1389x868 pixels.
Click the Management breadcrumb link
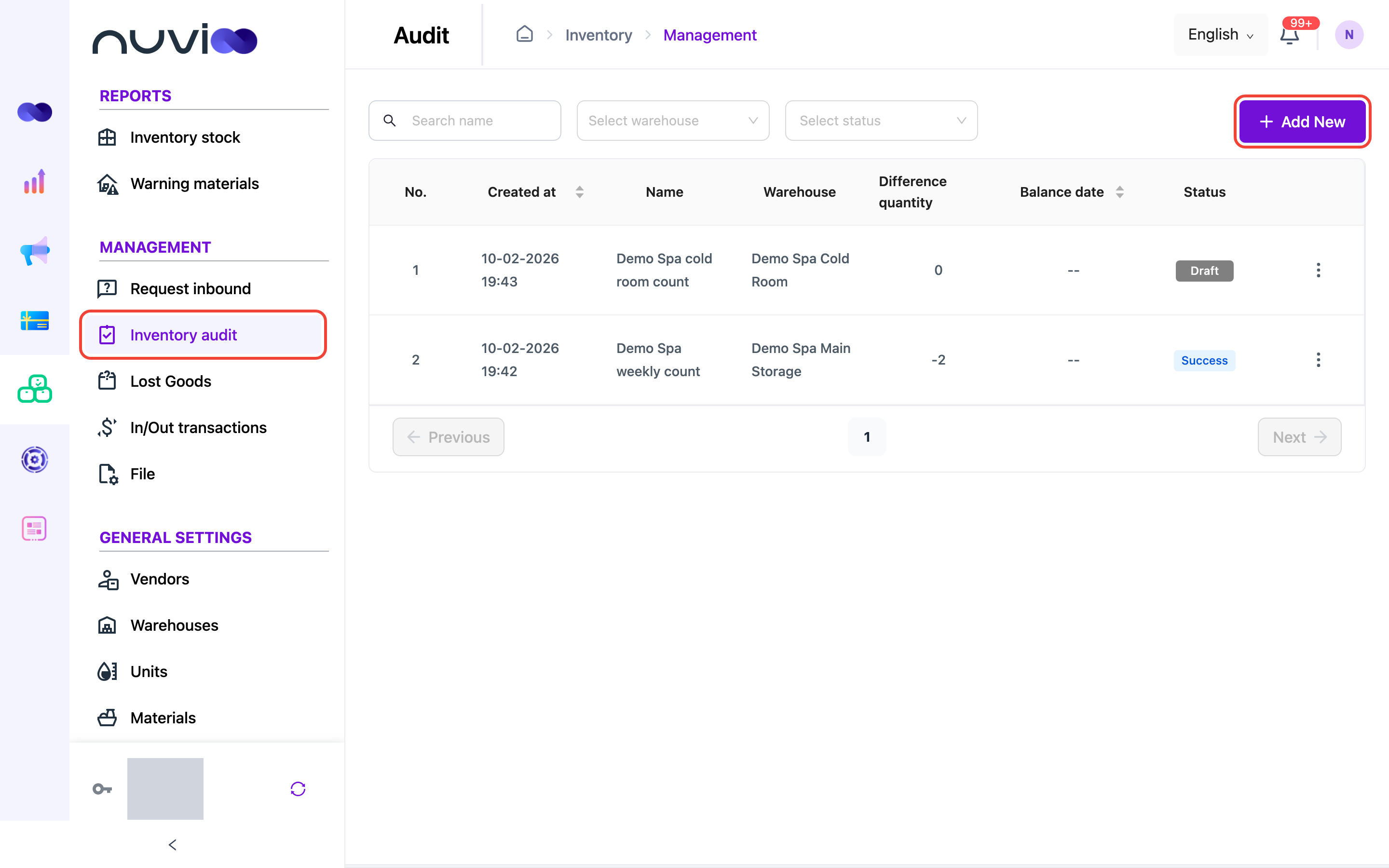710,35
